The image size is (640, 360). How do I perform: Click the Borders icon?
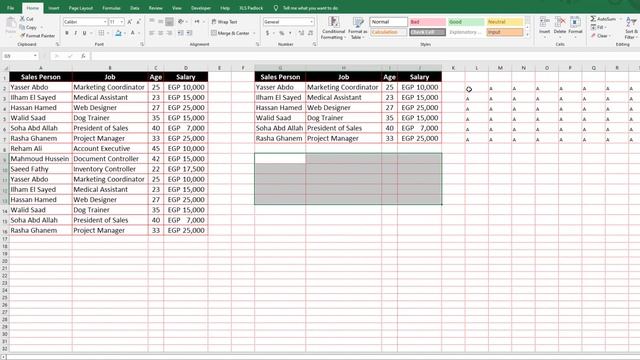click(x=101, y=33)
